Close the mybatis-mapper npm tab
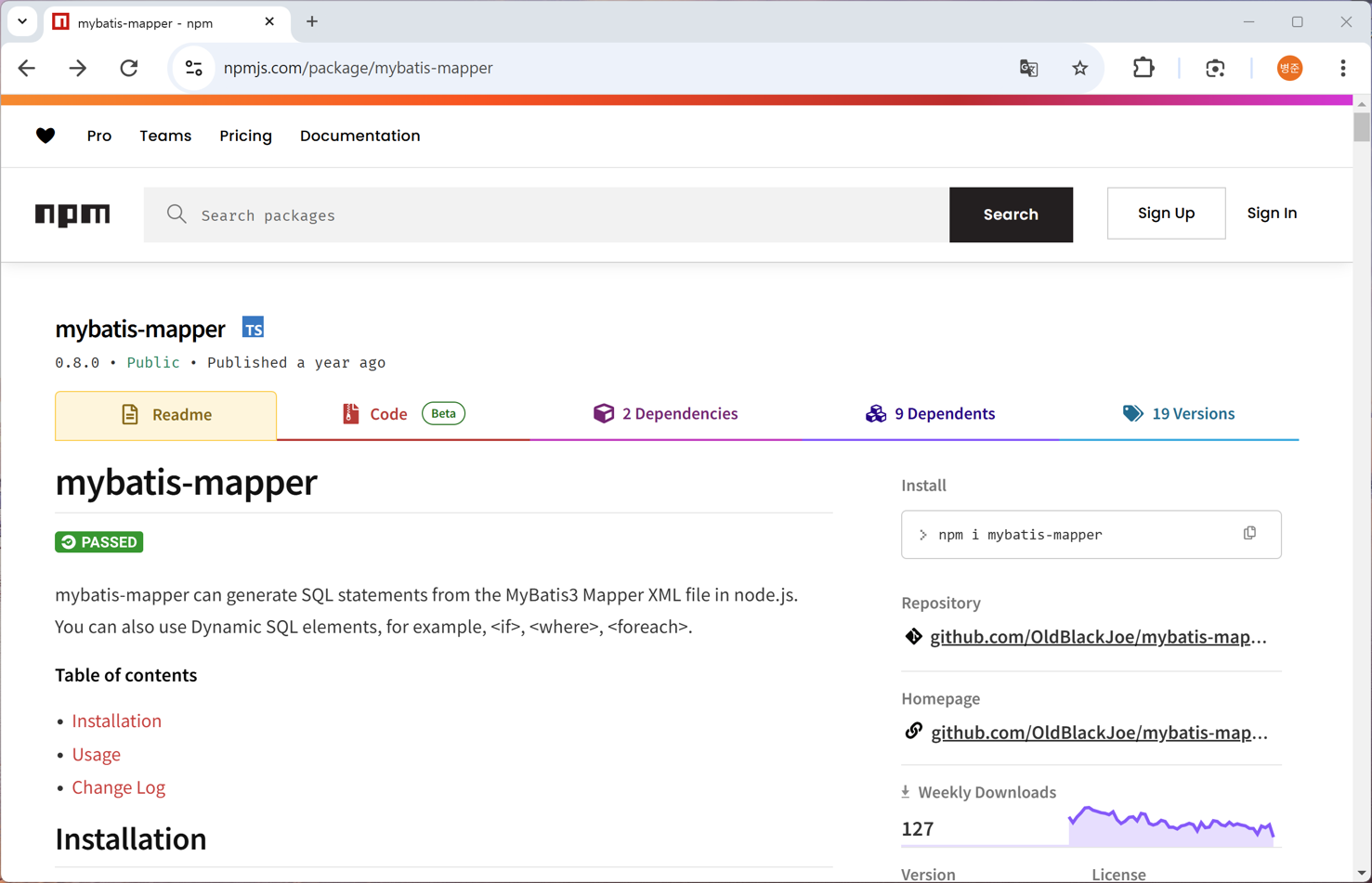The image size is (1372, 883). pos(269,21)
